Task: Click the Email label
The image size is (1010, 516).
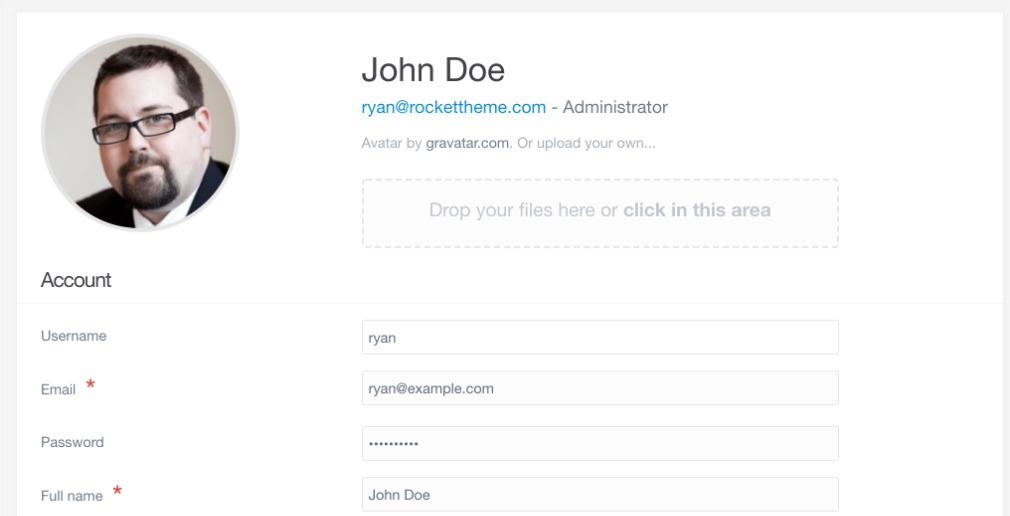Action: (x=58, y=390)
